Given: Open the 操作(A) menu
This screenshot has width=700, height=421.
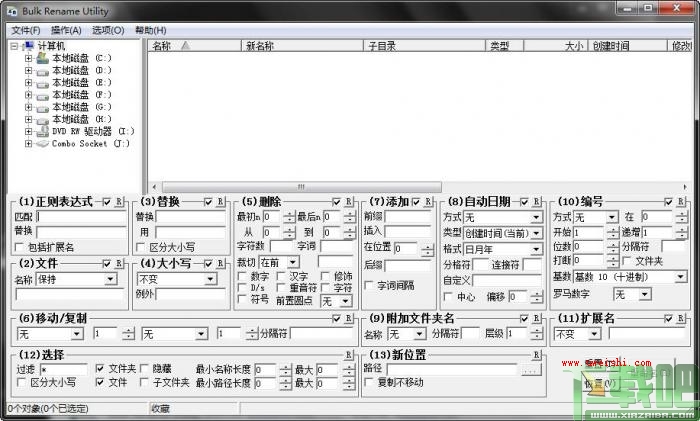Looking at the screenshot, I should [x=66, y=30].
